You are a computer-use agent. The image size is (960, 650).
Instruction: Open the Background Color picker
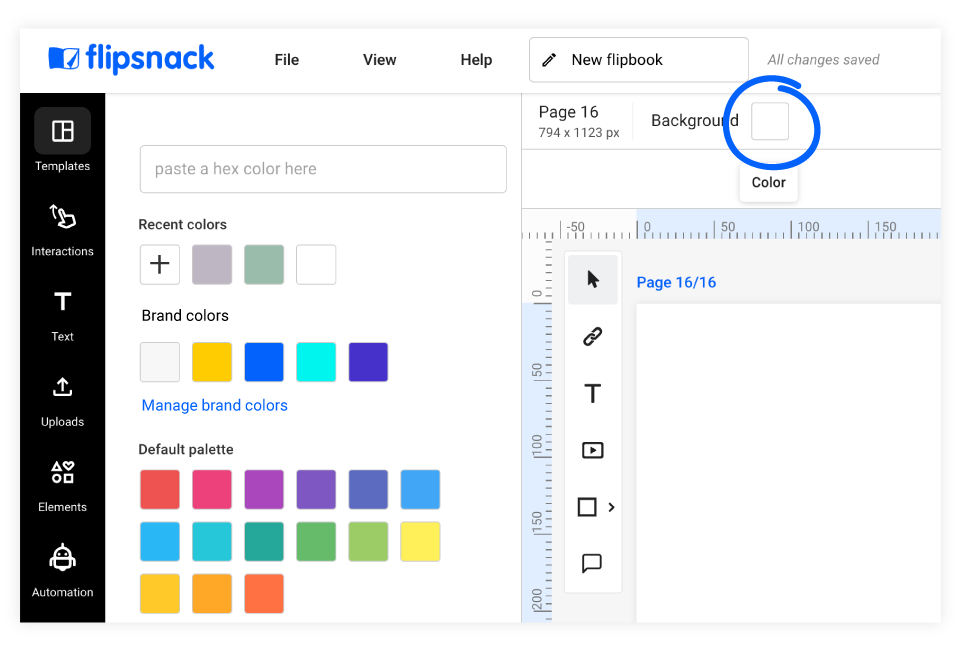tap(769, 121)
